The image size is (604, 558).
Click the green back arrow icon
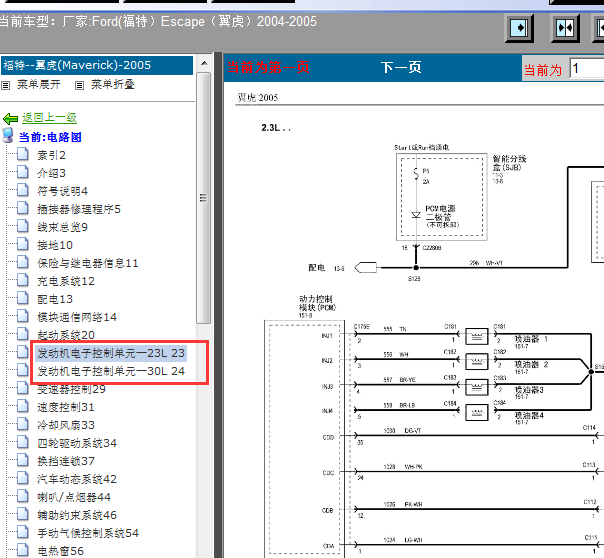point(10,118)
